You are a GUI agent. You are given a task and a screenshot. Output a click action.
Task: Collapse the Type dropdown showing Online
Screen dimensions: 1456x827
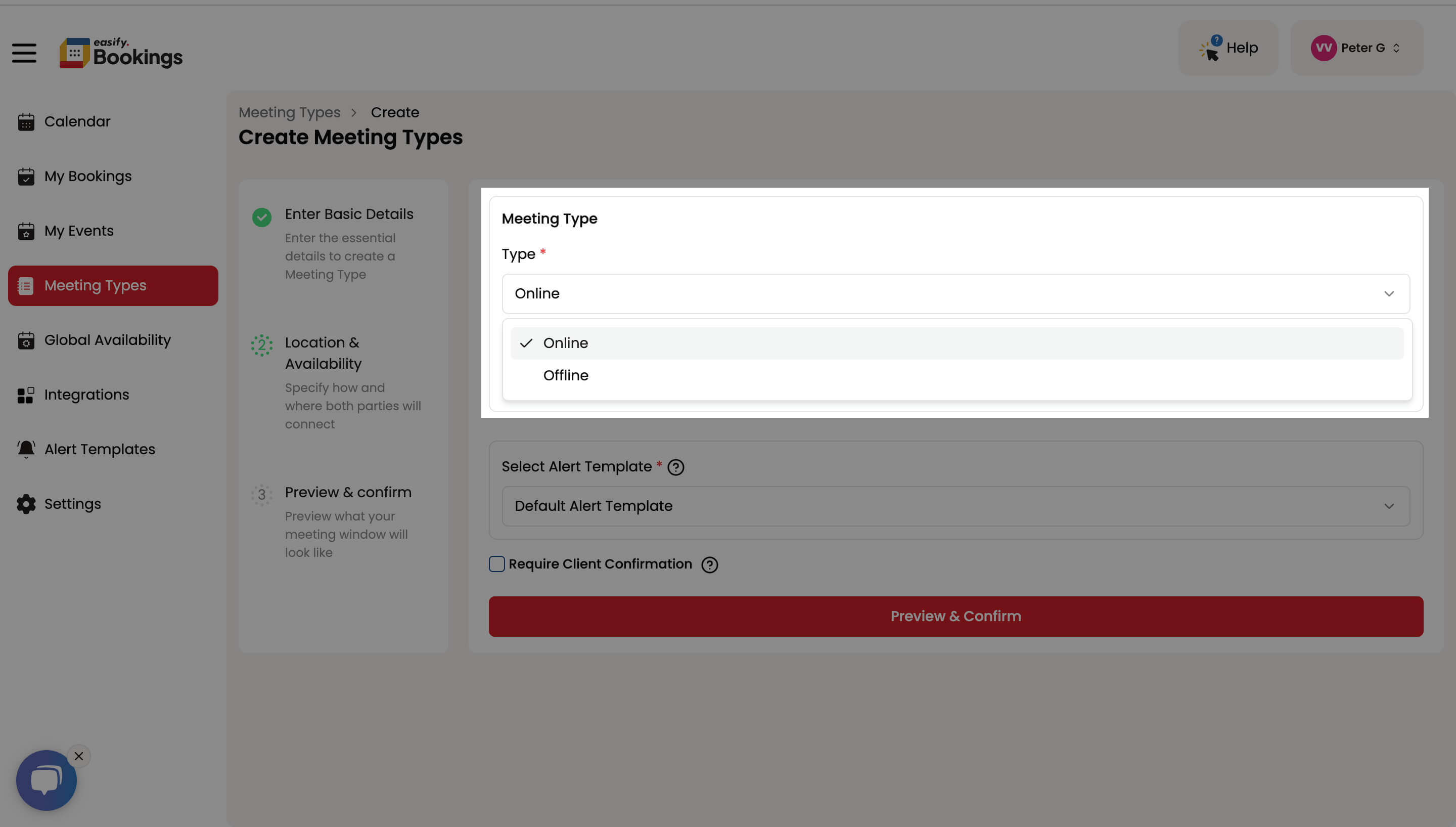click(955, 294)
